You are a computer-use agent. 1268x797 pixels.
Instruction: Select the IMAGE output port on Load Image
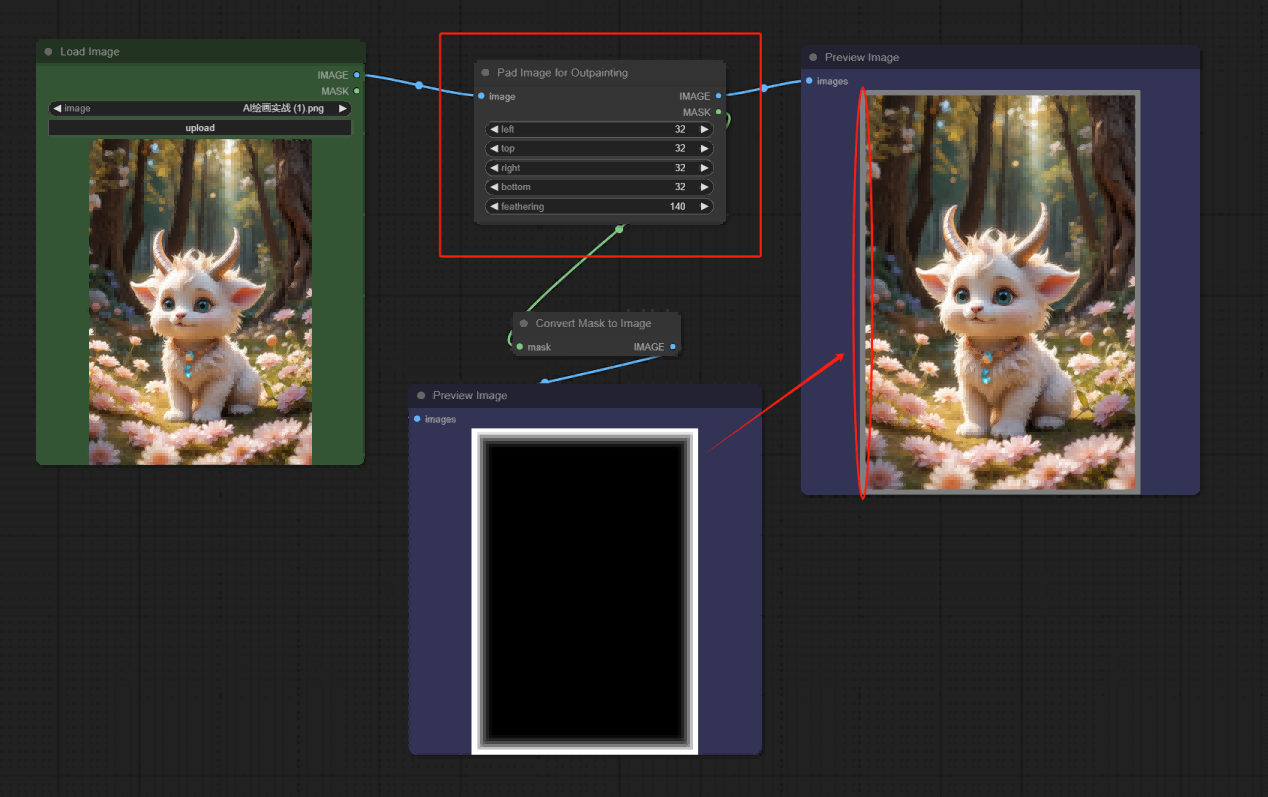pyautogui.click(x=357, y=75)
